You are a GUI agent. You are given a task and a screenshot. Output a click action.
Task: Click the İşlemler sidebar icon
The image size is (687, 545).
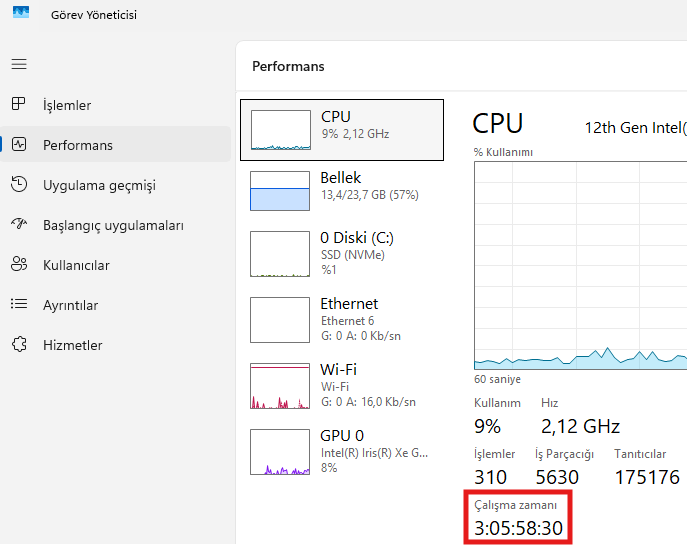pos(18,104)
